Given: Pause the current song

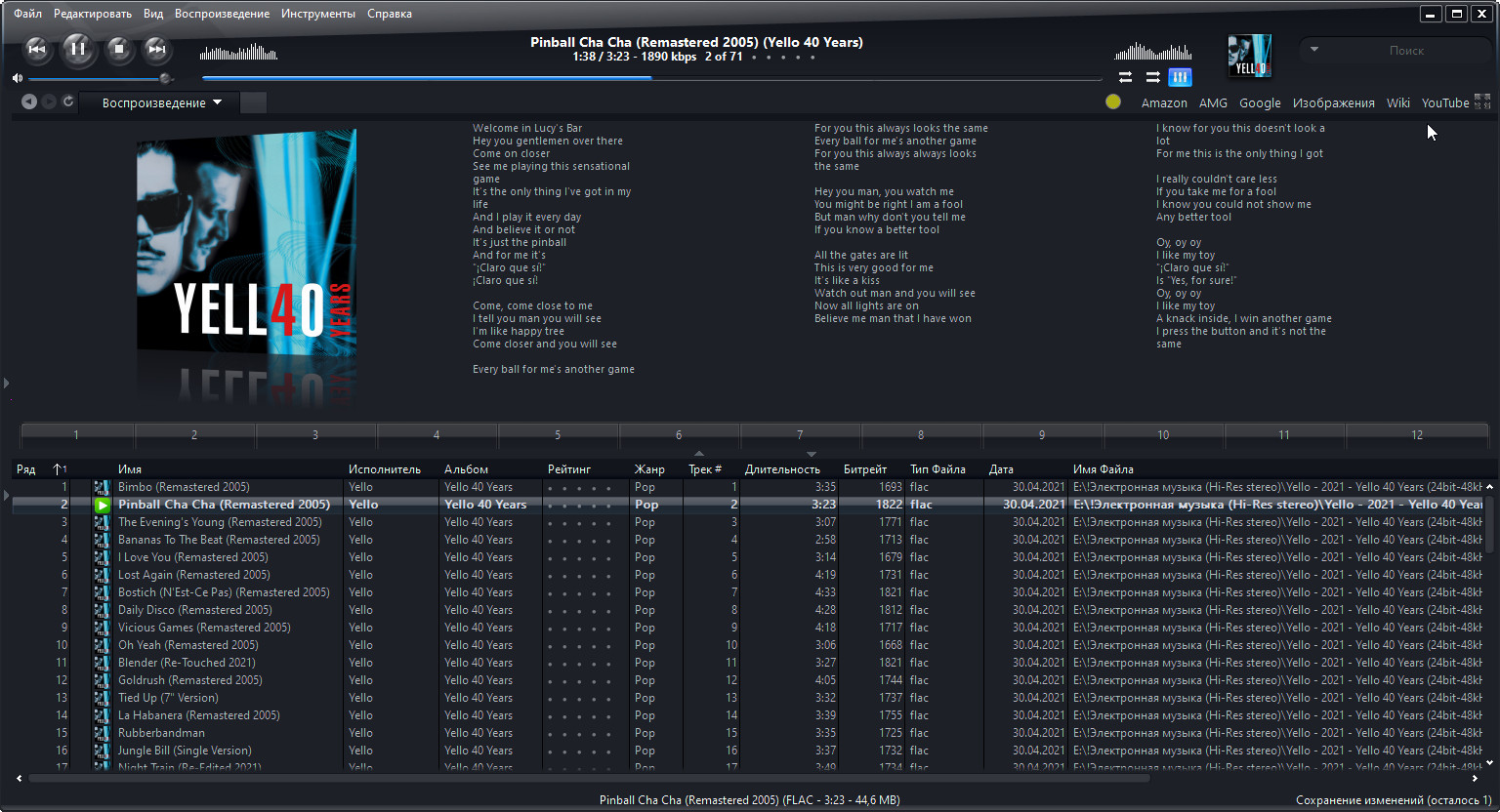Looking at the screenshot, I should [x=78, y=49].
